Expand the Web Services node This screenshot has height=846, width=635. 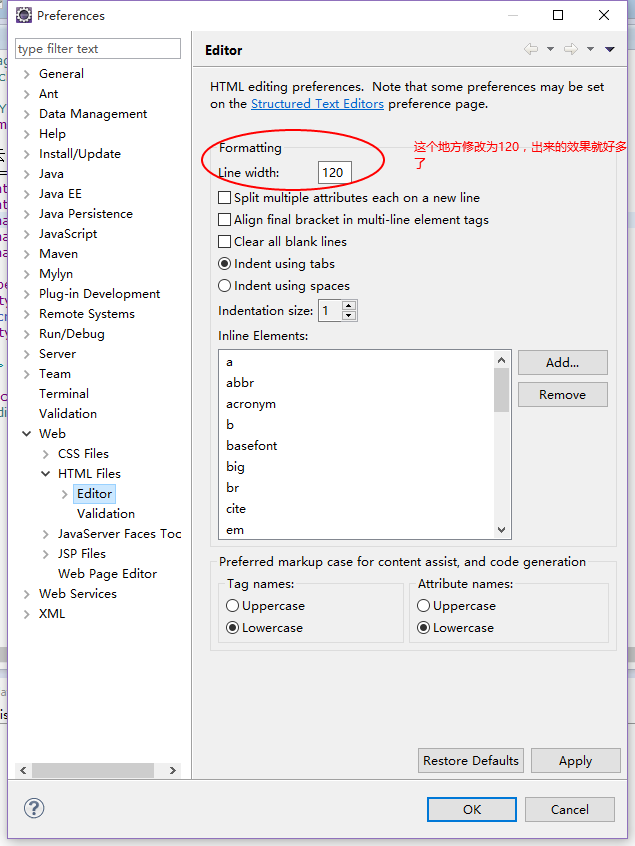click(x=26, y=593)
